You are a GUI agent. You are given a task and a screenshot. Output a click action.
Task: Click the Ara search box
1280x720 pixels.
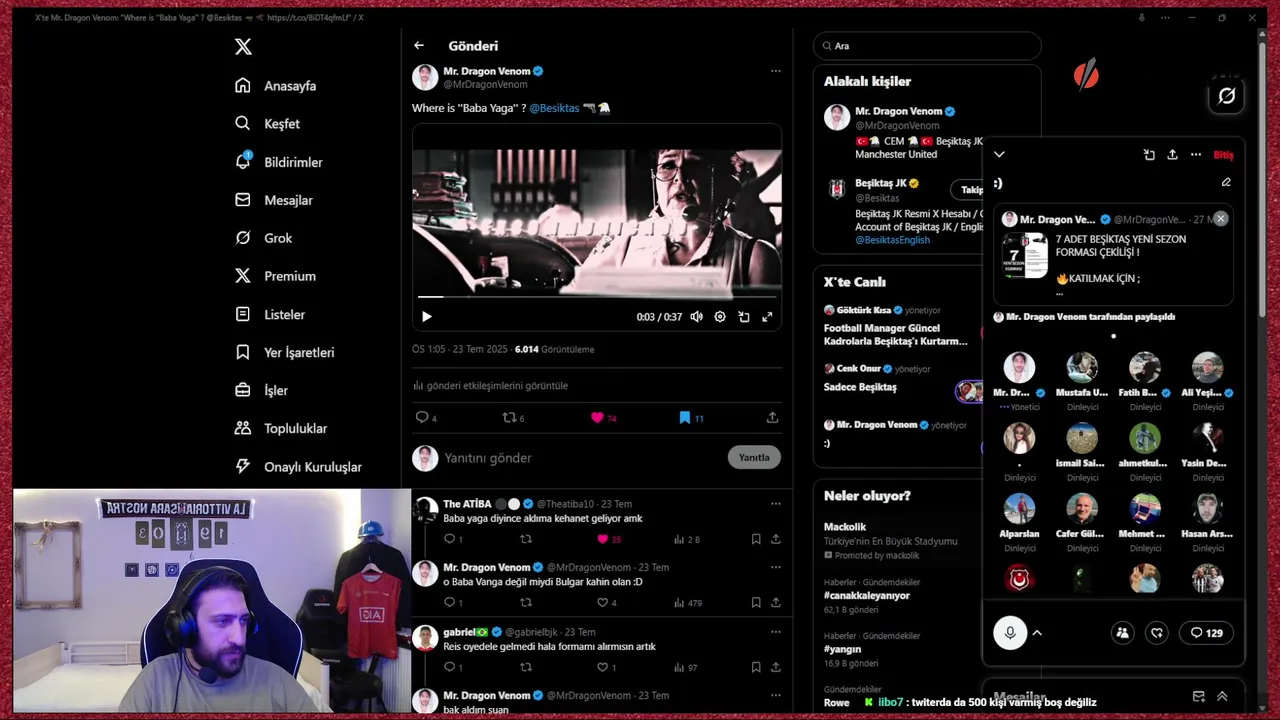click(927, 46)
